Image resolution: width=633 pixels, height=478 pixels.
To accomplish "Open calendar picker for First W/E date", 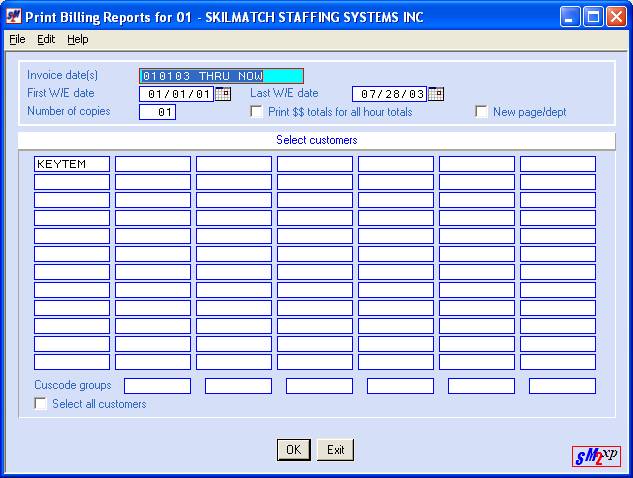I will click(223, 94).
